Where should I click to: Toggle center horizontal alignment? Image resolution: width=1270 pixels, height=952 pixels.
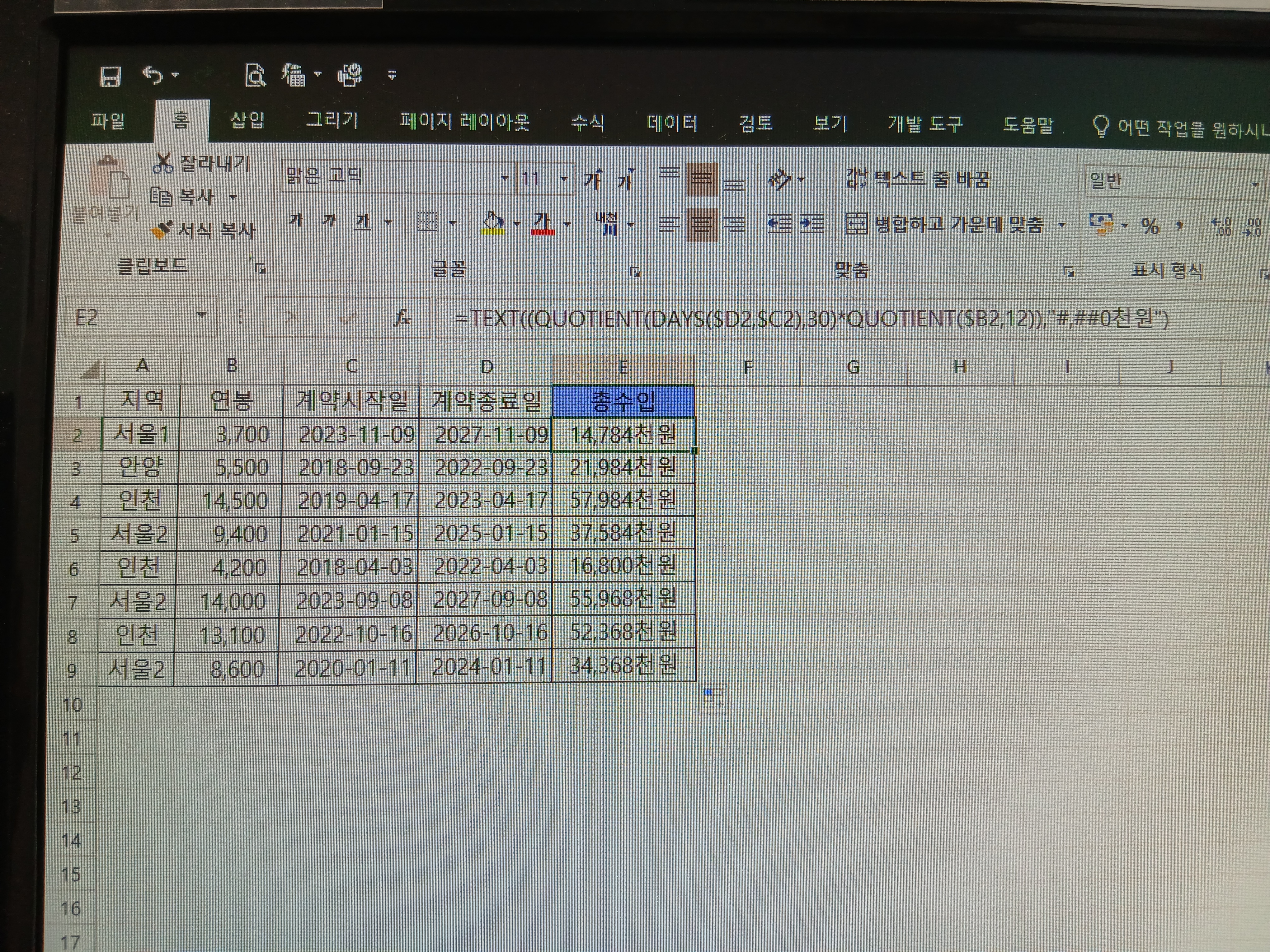pyautogui.click(x=701, y=224)
